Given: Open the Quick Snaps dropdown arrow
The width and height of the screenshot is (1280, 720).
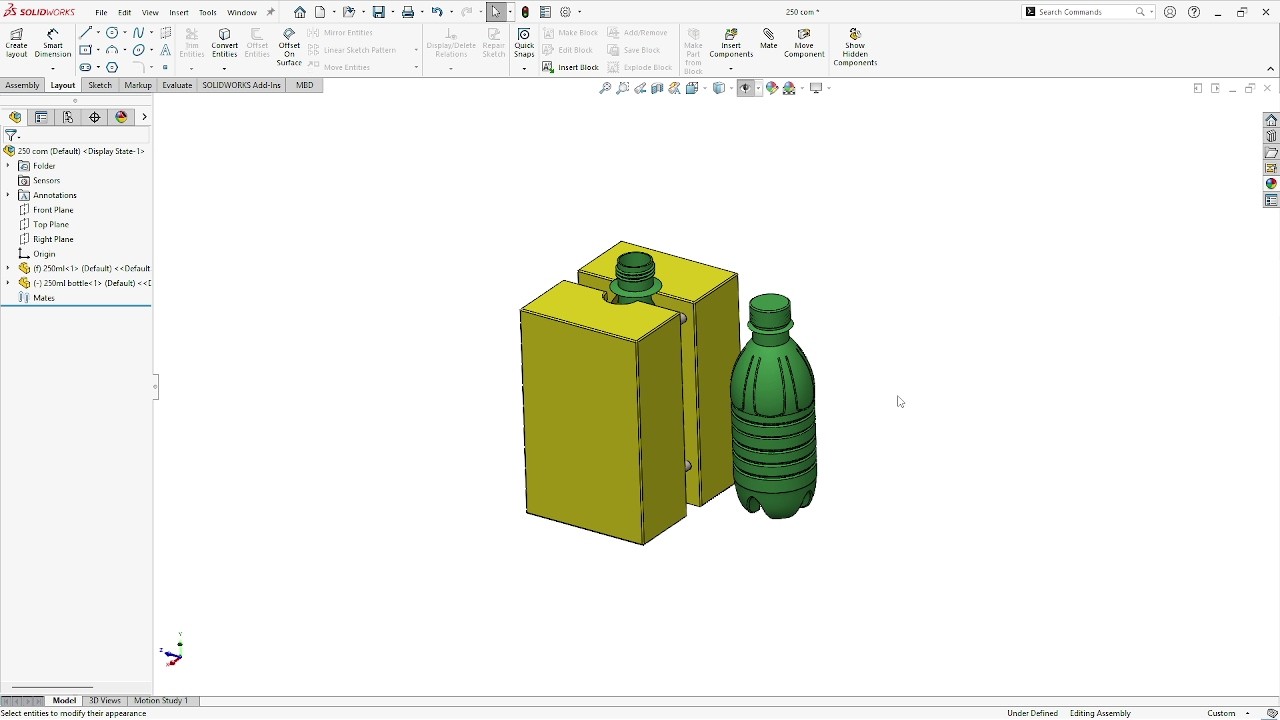Looking at the screenshot, I should click(524, 68).
